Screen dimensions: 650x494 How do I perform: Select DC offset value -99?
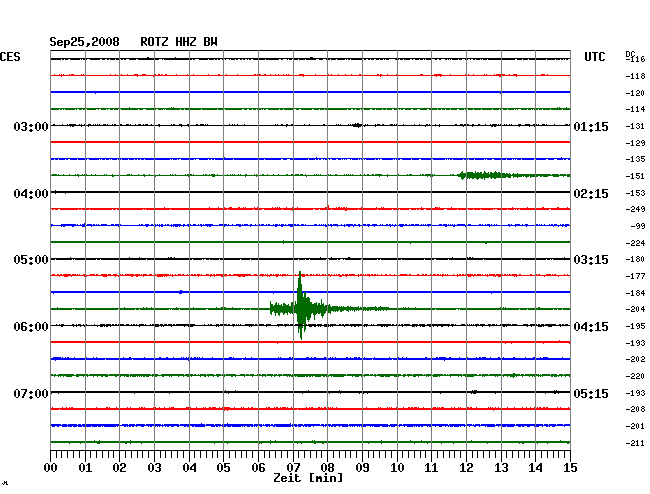click(x=638, y=226)
